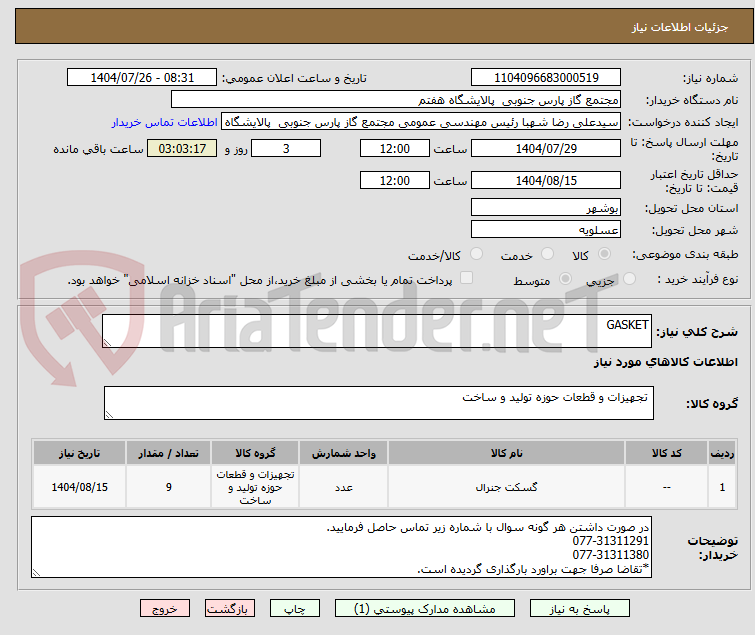Click the delivery province field 'بوشهر'
This screenshot has width=755, height=635.
(546, 207)
